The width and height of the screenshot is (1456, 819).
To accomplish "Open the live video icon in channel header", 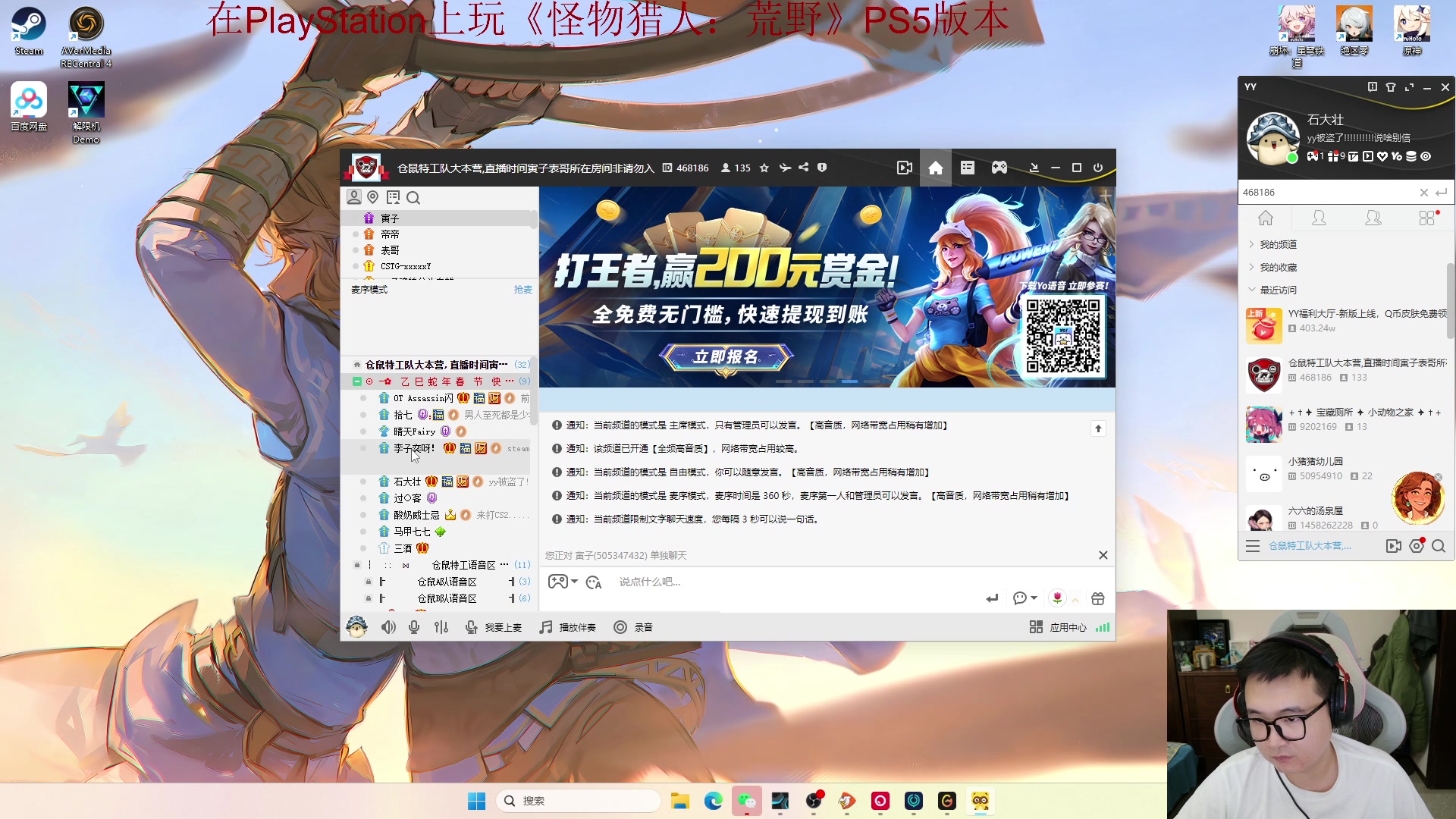I will [x=904, y=168].
